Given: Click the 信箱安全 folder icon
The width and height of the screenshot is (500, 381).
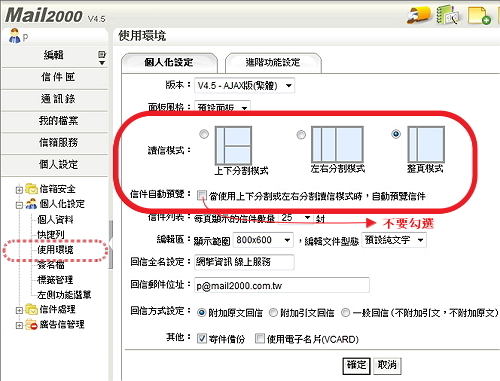Looking at the screenshot, I should tap(31, 189).
